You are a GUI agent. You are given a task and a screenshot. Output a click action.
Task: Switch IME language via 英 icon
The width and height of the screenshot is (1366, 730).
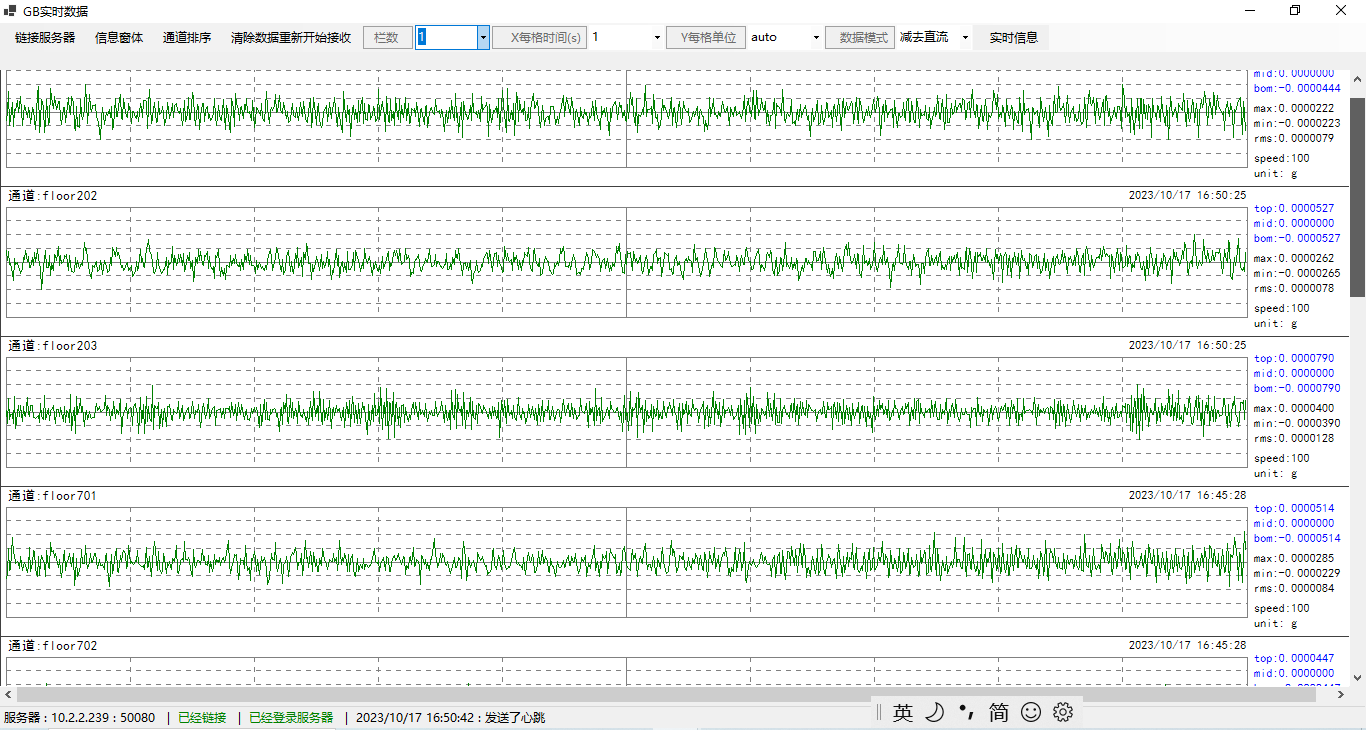pyautogui.click(x=903, y=712)
